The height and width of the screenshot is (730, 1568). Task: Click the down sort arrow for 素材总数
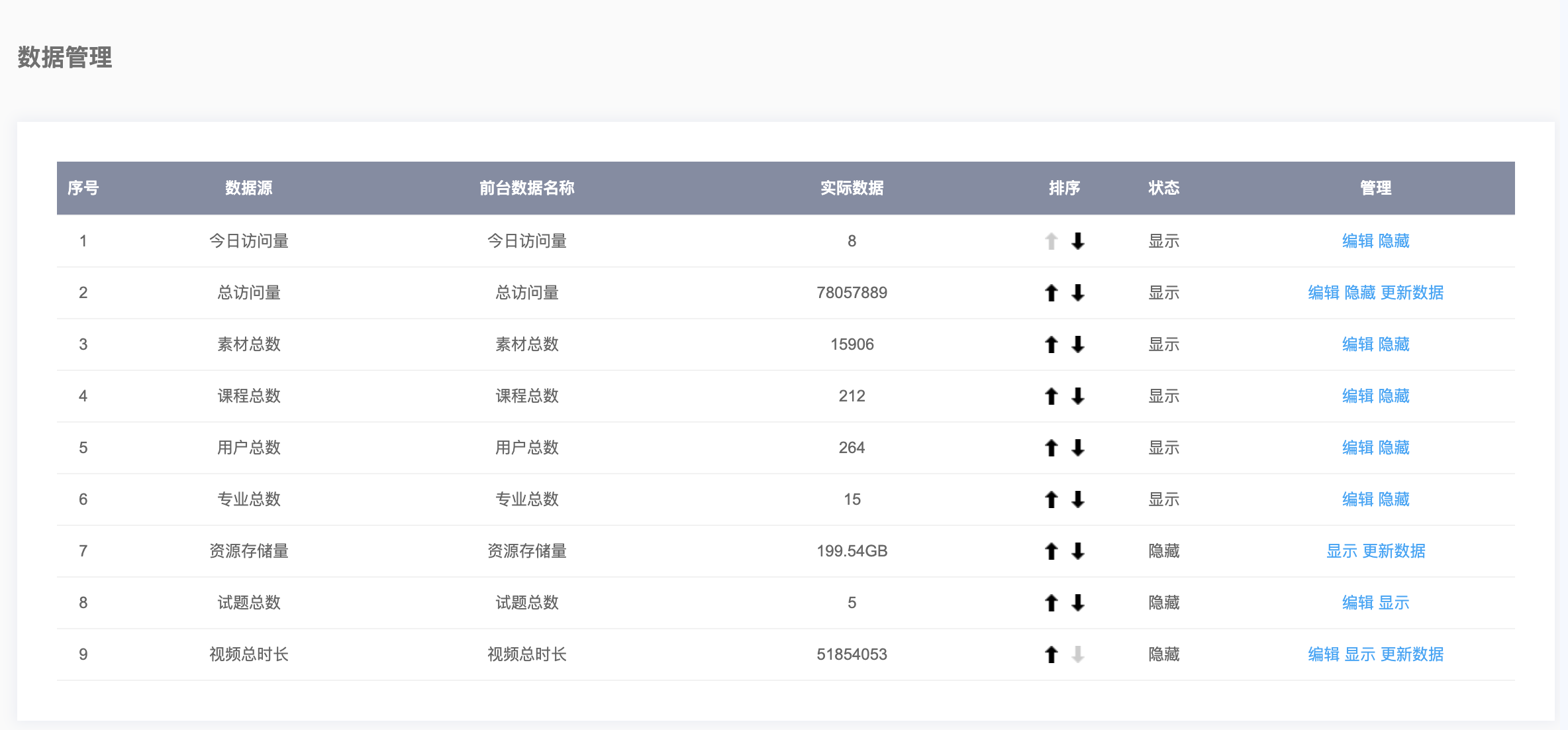[1078, 344]
